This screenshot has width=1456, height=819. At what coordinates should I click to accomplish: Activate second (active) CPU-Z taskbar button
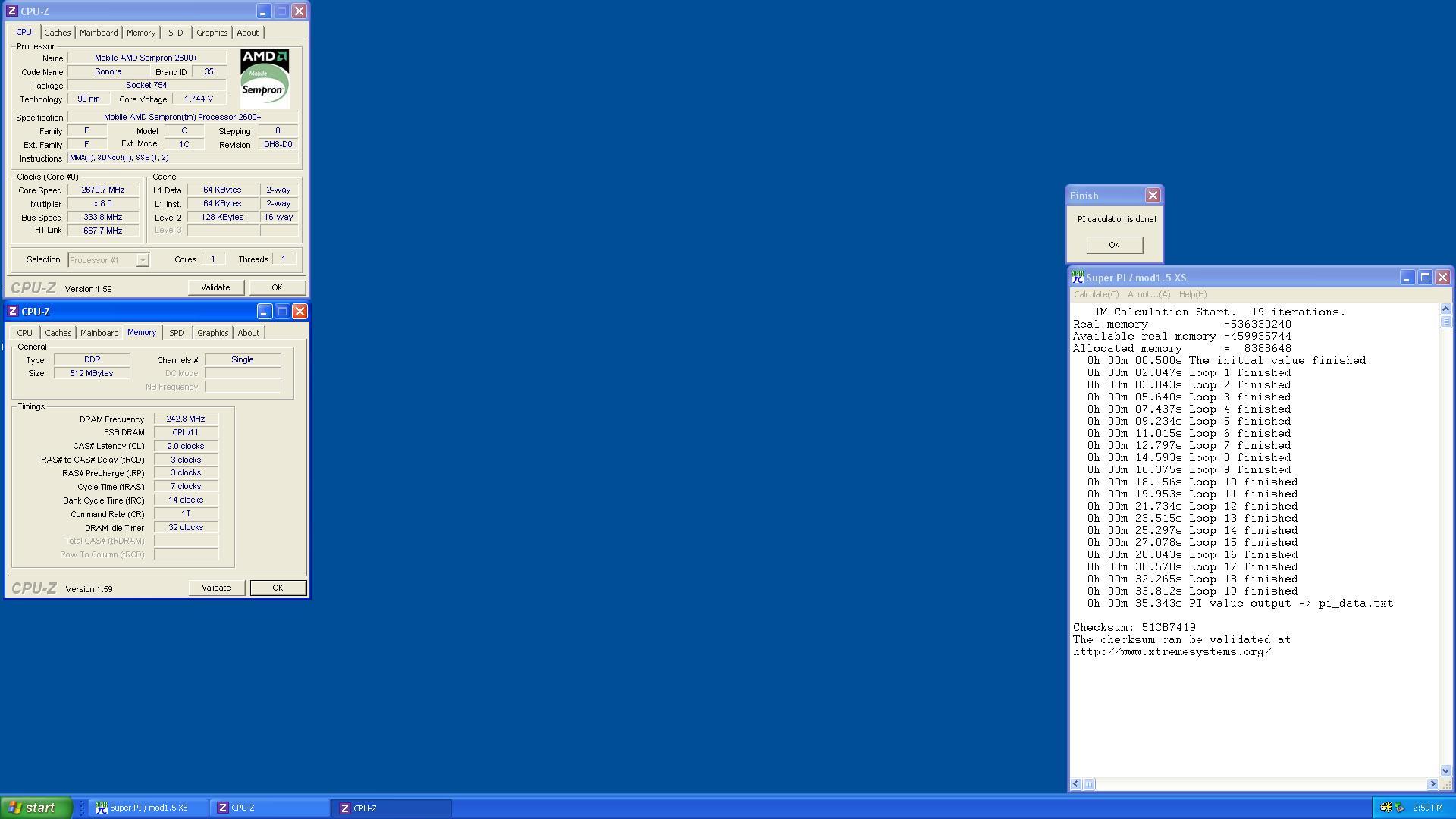[392, 808]
